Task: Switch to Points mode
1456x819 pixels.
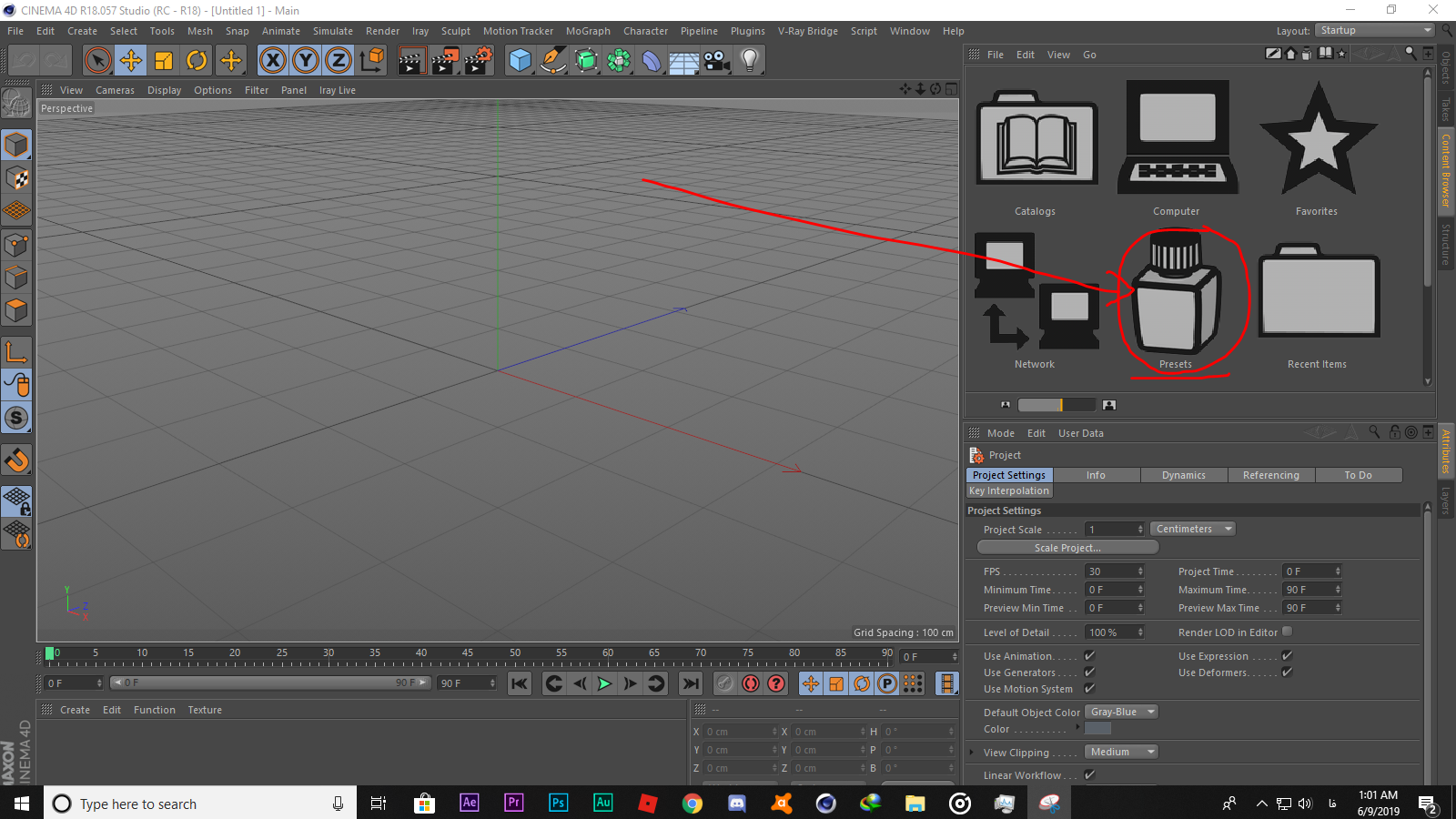Action: tap(16, 245)
